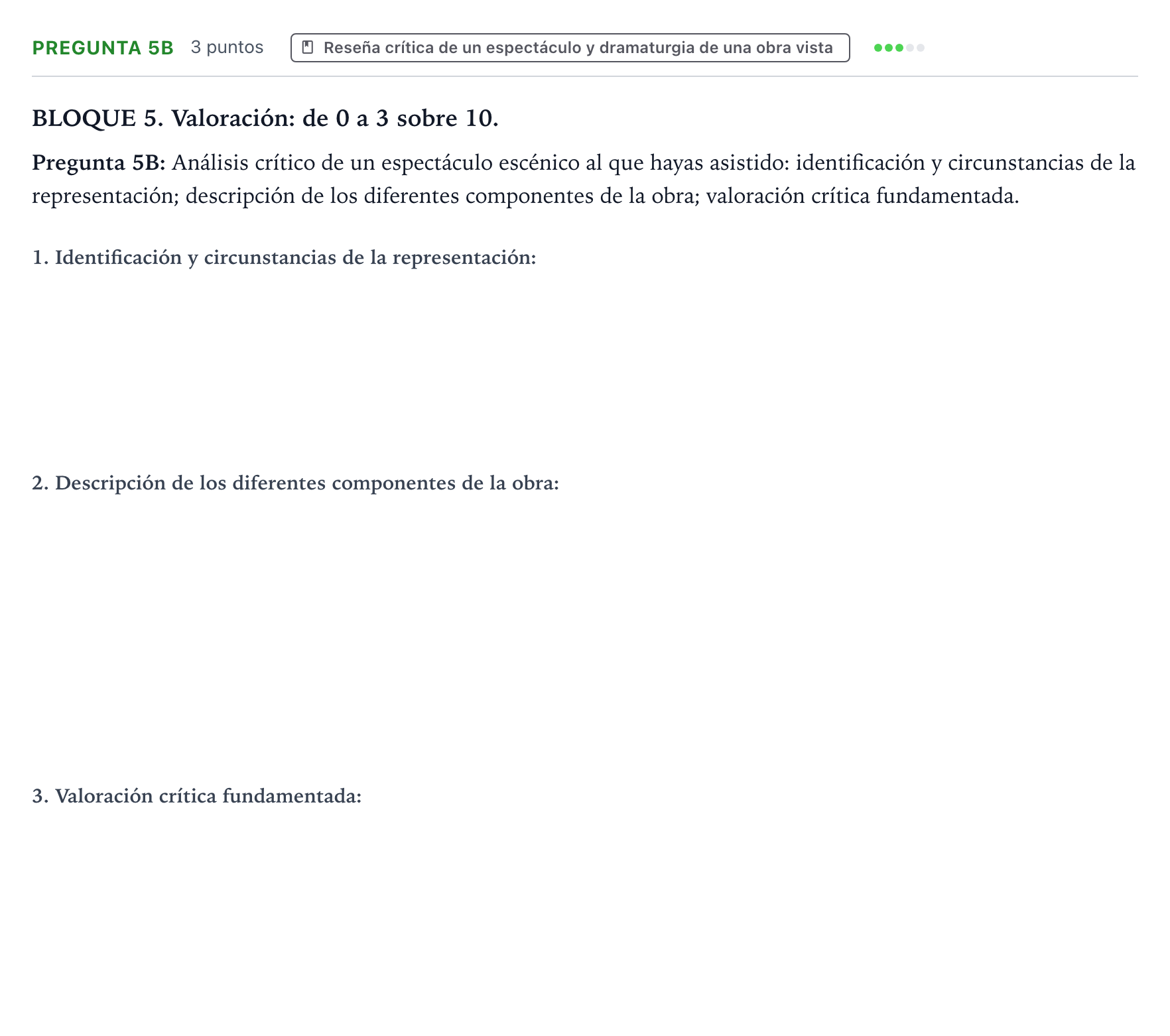The width and height of the screenshot is (1170, 1036).
Task: Click '2. Descripción de los diferentes componentes de la obra:'
Action: pyautogui.click(x=295, y=483)
